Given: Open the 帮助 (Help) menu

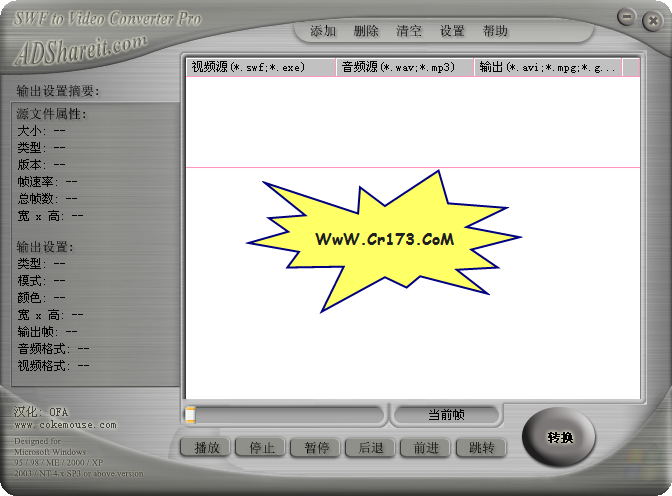Looking at the screenshot, I should 495,31.
